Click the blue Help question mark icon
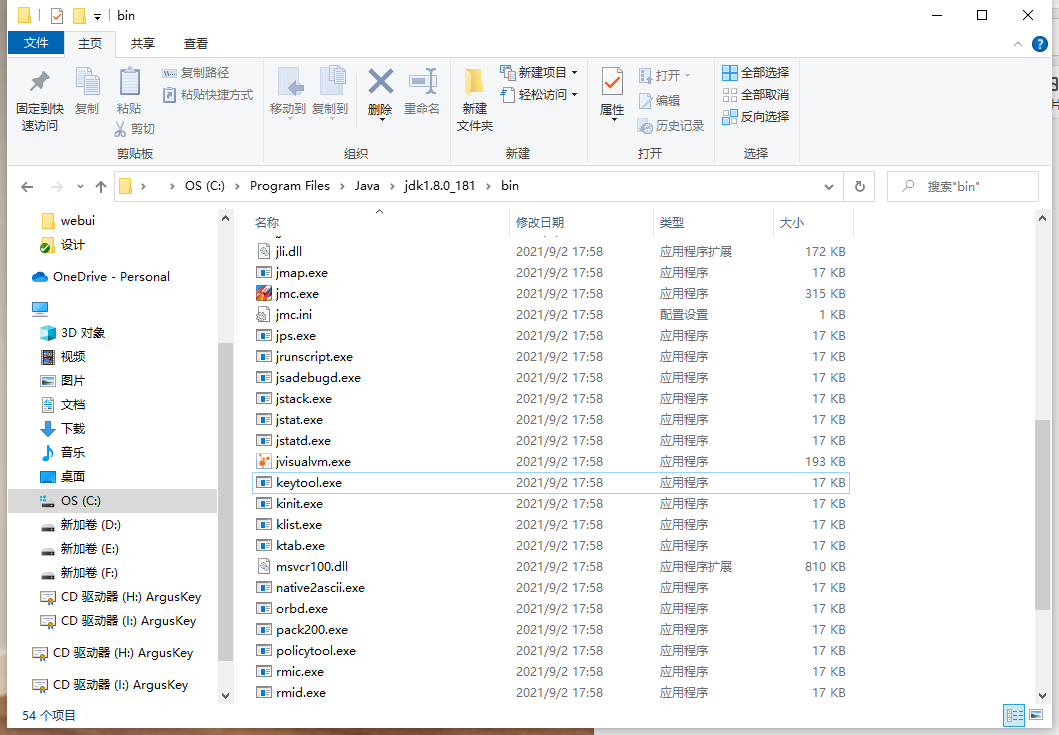 pyautogui.click(x=1039, y=44)
